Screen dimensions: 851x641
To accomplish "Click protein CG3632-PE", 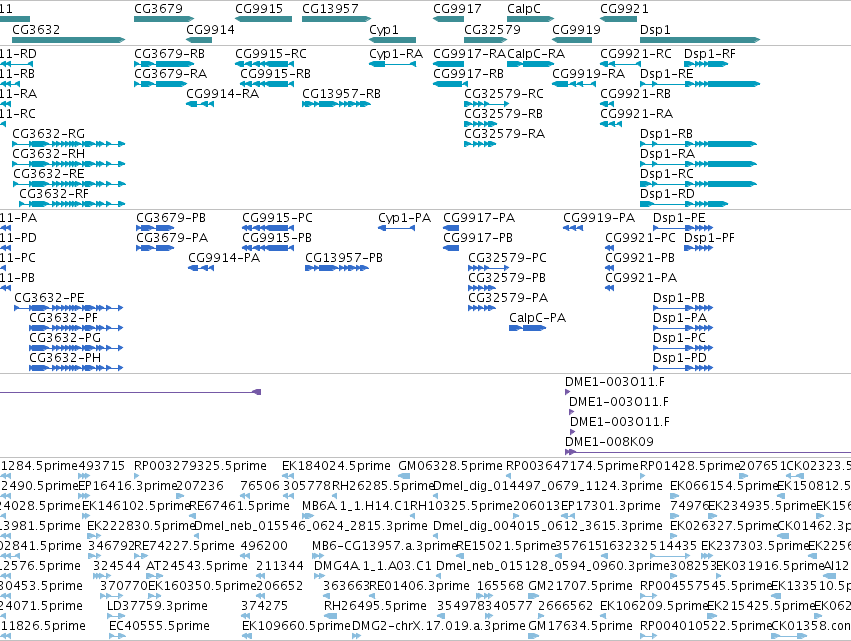I will click(69, 308).
